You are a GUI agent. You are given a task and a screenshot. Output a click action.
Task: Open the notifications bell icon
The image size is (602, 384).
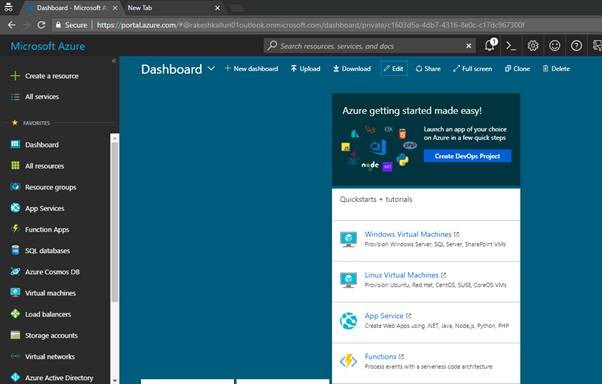pyautogui.click(x=490, y=45)
